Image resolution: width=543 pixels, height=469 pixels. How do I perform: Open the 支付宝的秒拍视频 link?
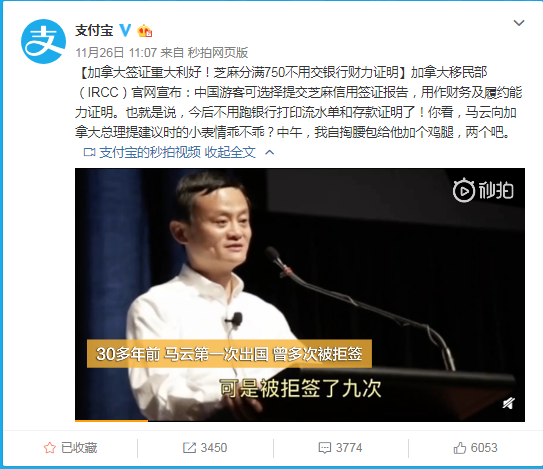tap(150, 152)
